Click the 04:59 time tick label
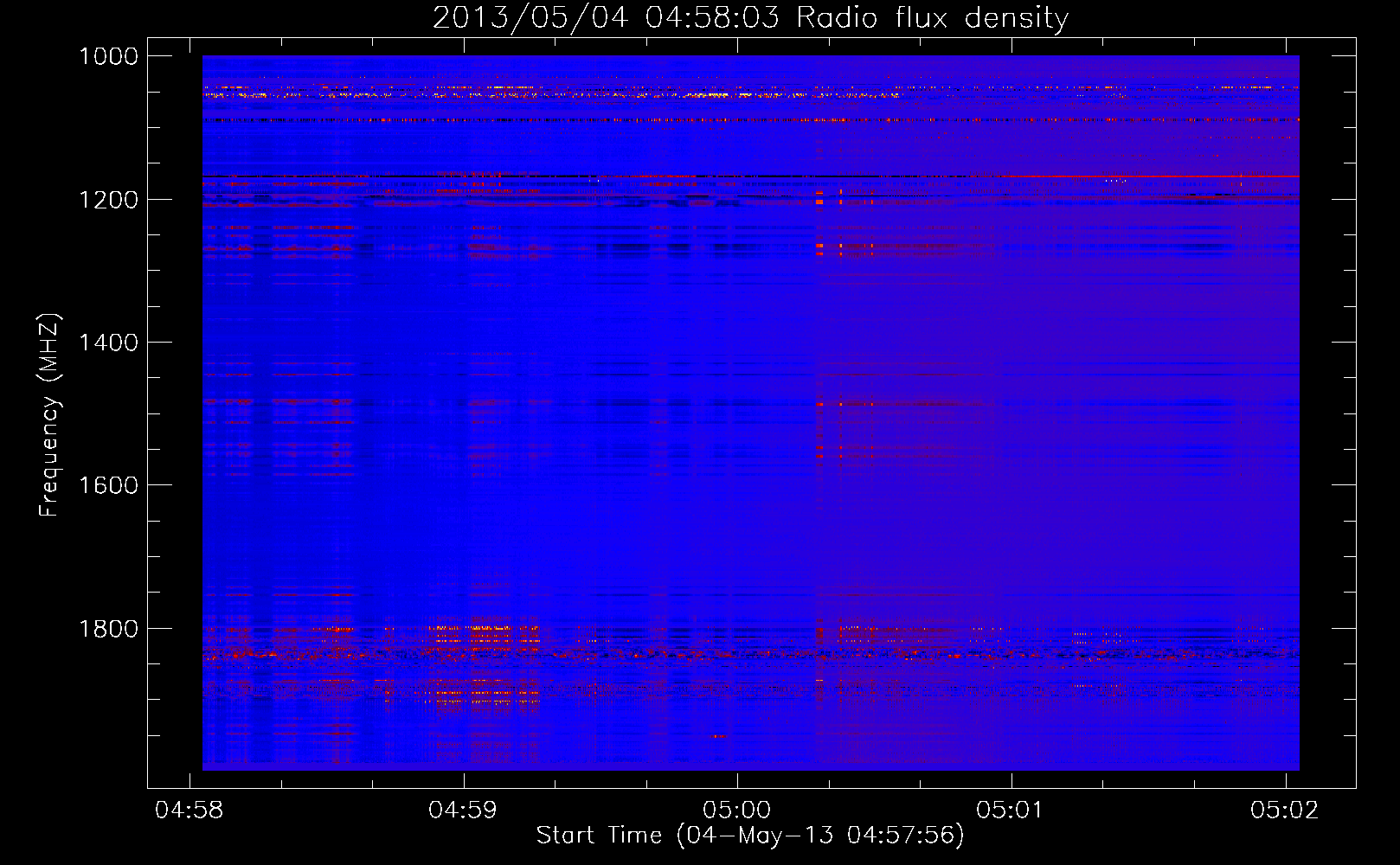Screen dimensions: 1400x865 [463, 810]
